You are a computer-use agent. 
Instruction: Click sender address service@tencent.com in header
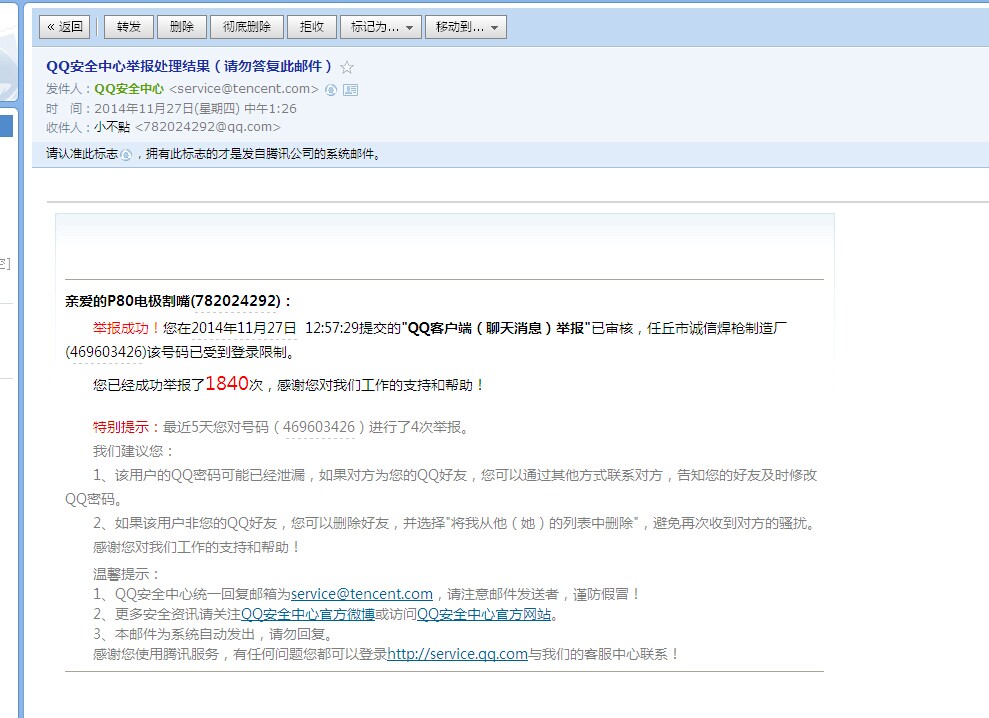point(244,89)
